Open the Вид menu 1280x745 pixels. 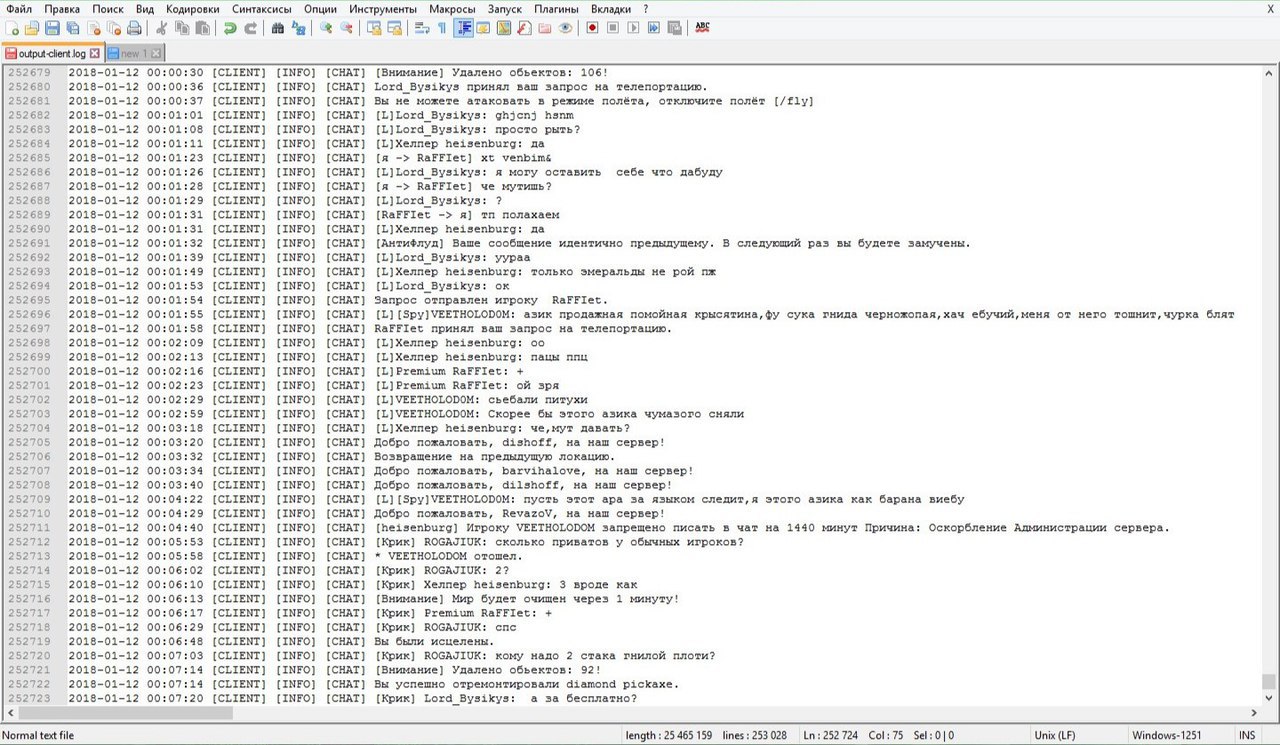[145, 8]
